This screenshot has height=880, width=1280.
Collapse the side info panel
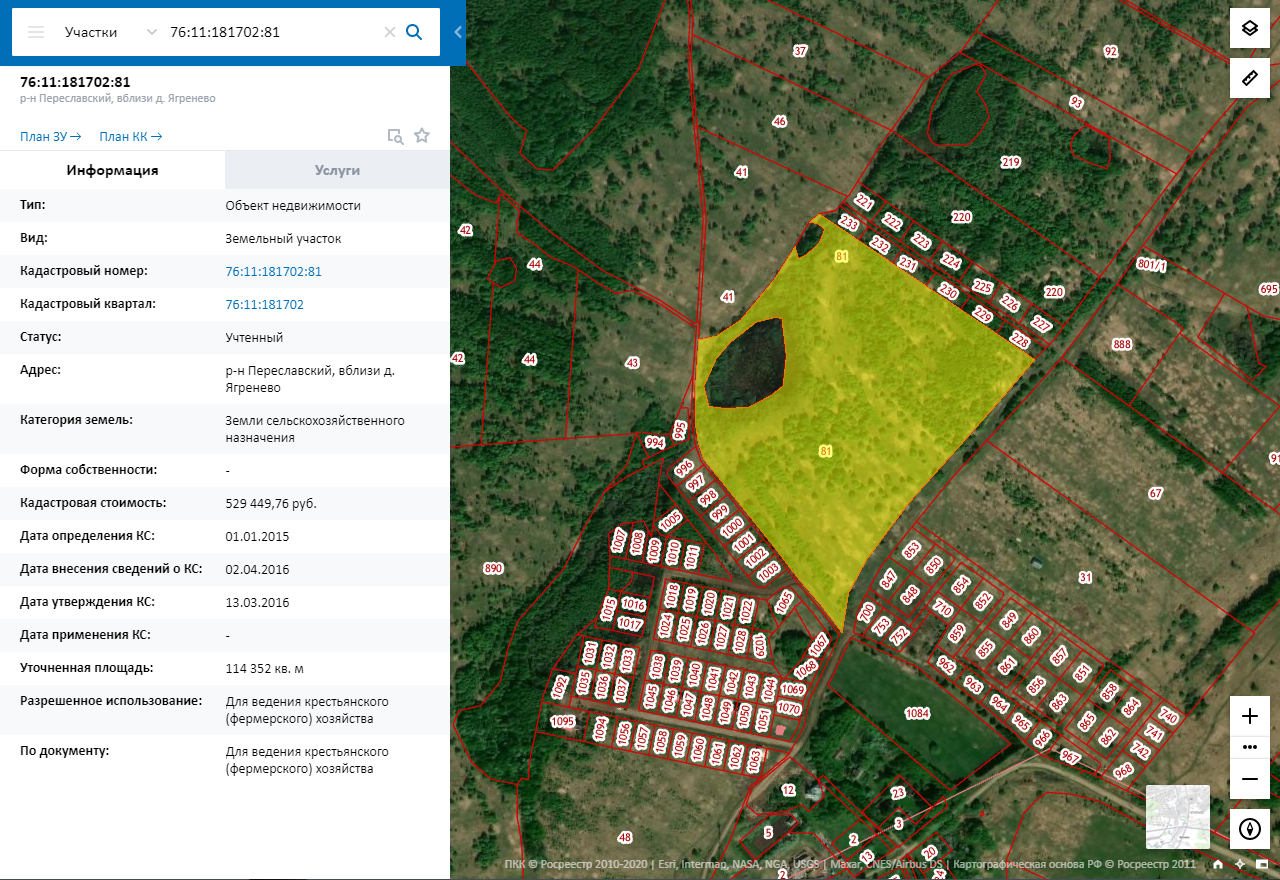tap(458, 32)
